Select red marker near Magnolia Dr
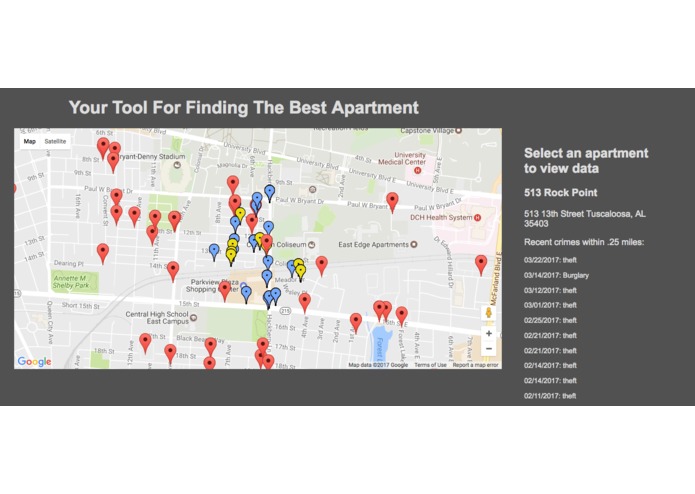 coord(233,184)
